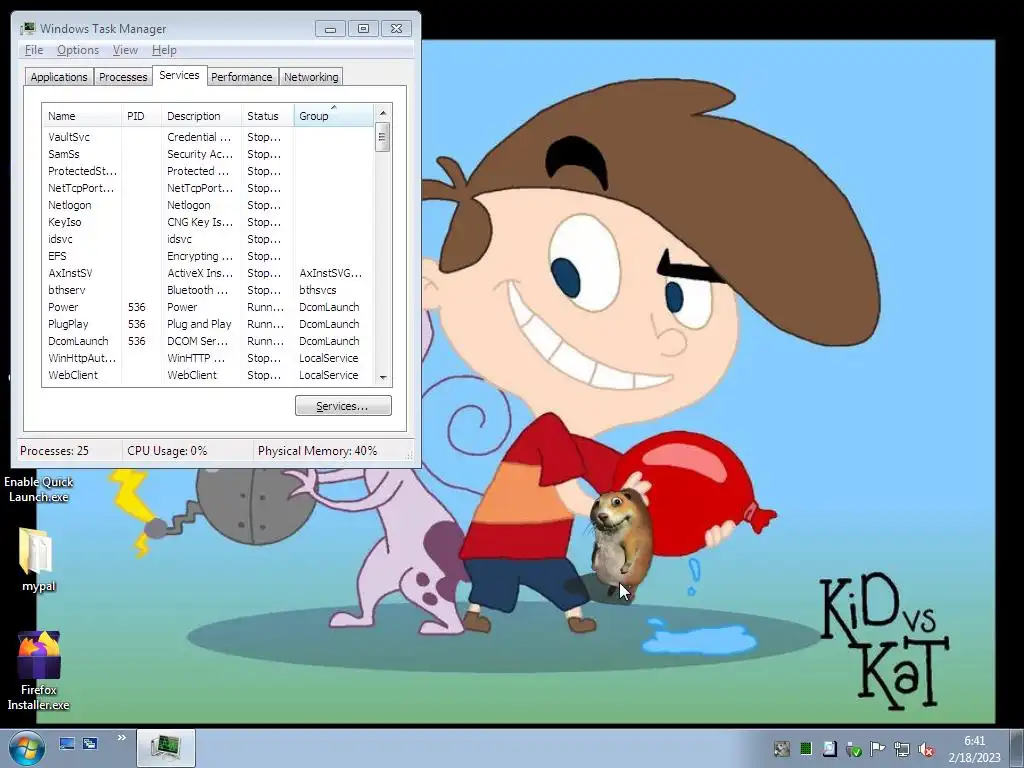1024x768 pixels.
Task: Switch to the Processes tab
Action: coord(123,77)
